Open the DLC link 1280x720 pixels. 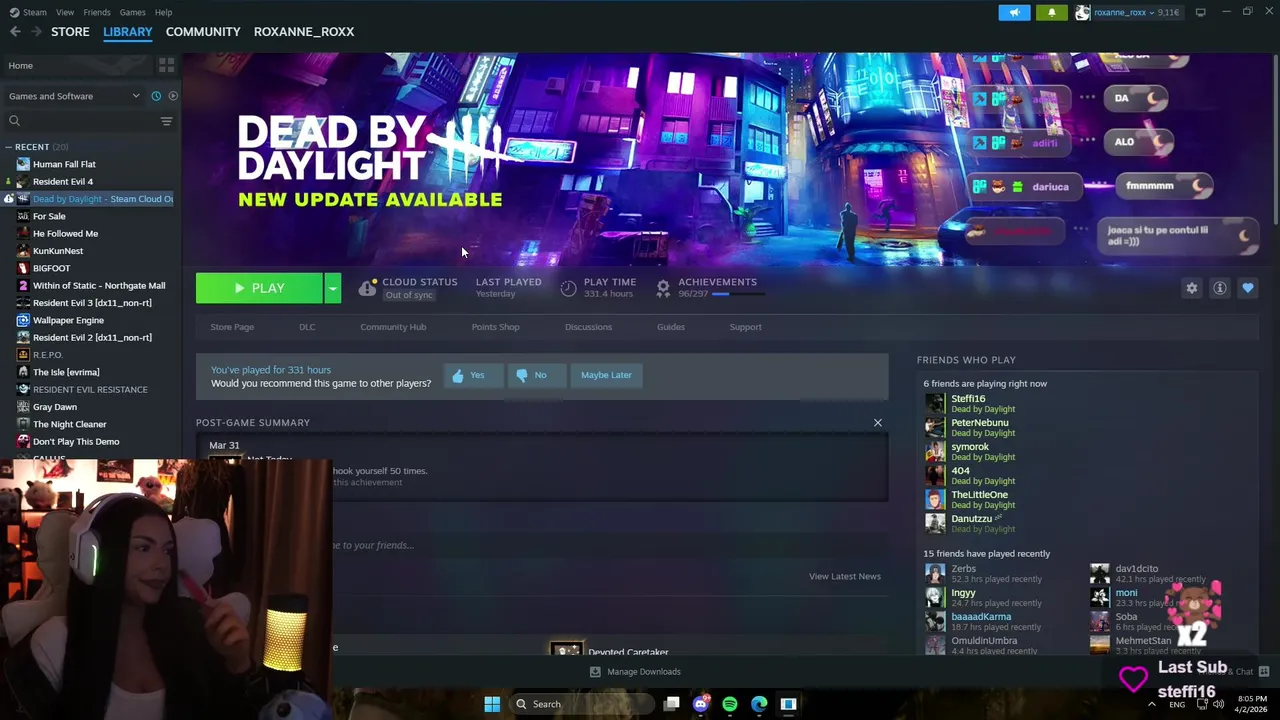point(307,327)
